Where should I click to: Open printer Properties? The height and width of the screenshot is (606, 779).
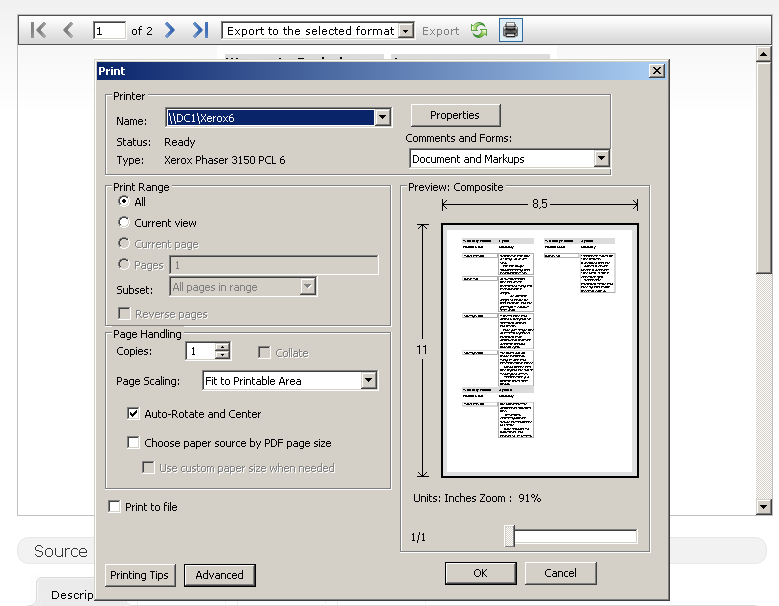[455, 115]
